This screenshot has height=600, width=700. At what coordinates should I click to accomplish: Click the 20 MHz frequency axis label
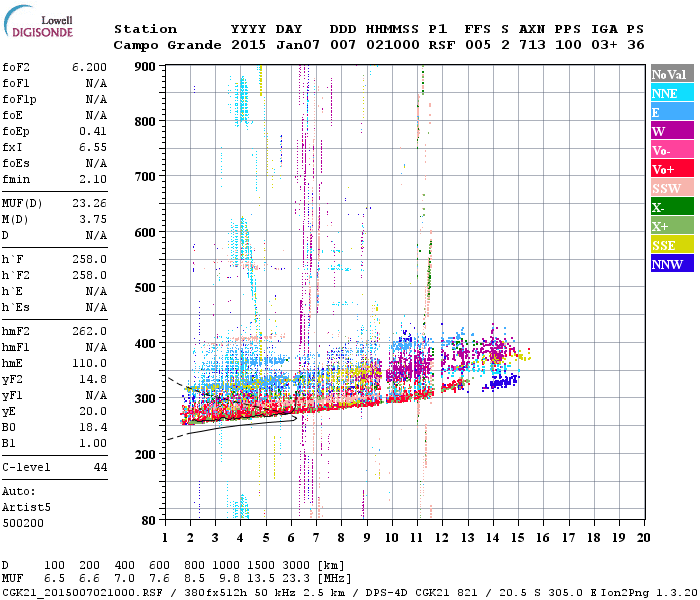coord(644,538)
